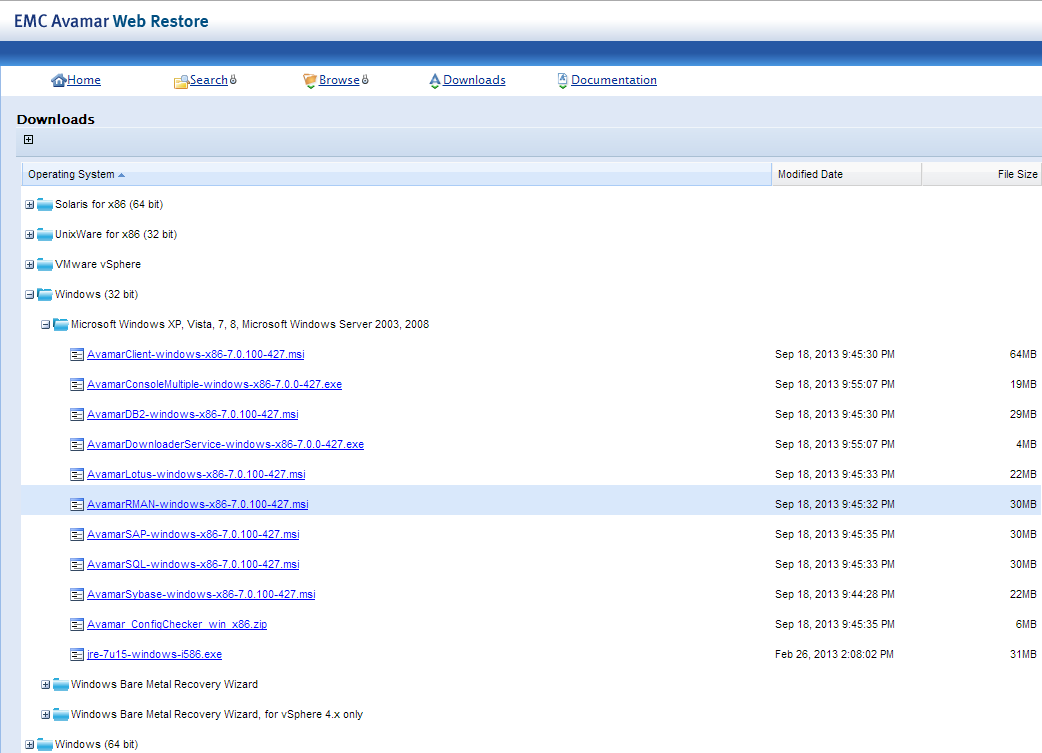Click the 64MB file size value
Viewport: 1042px width, 753px height.
click(x=1023, y=354)
